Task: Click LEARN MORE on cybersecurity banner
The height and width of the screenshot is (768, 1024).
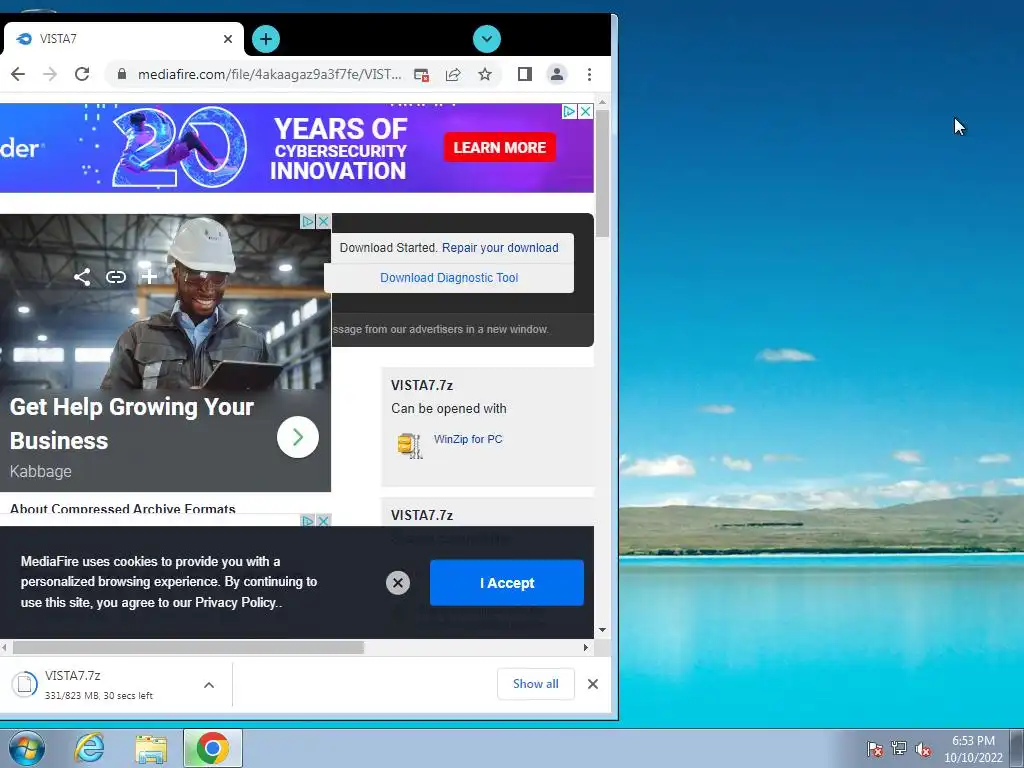Action: pos(500,148)
